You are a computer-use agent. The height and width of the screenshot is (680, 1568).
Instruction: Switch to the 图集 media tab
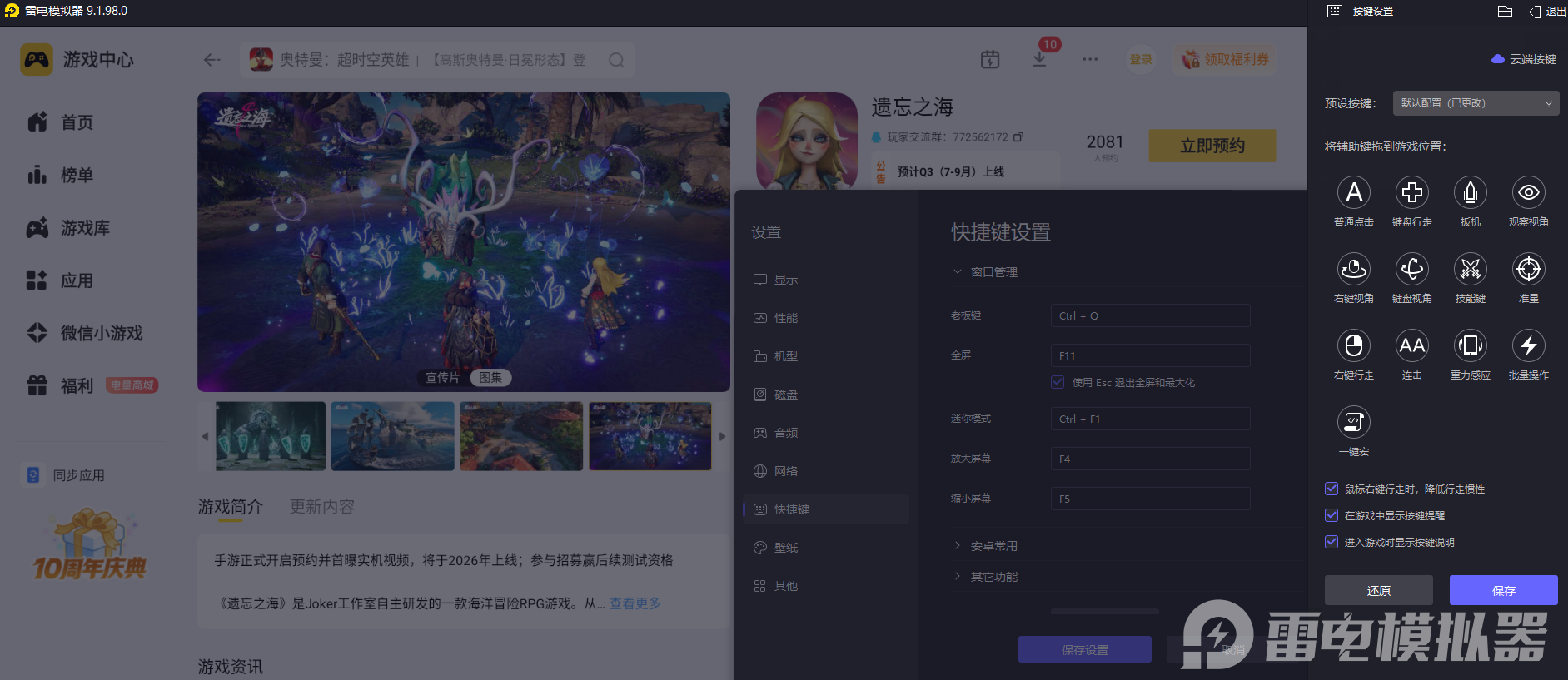coord(490,378)
